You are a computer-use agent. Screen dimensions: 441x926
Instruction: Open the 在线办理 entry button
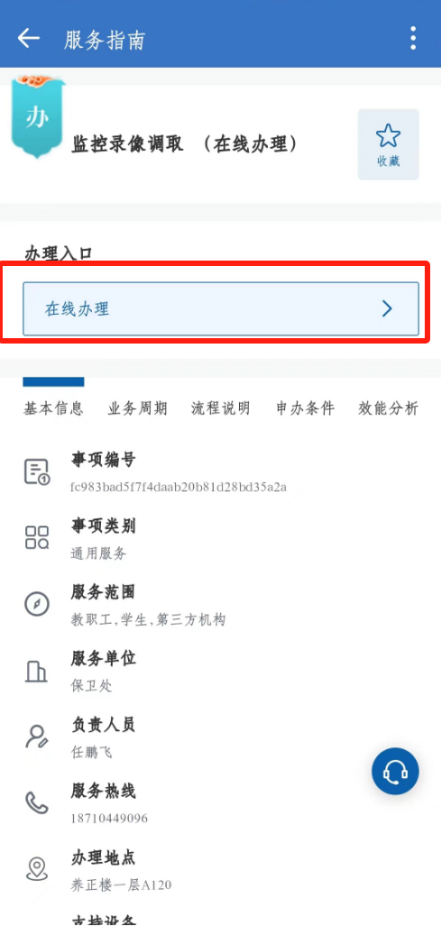pos(221,309)
